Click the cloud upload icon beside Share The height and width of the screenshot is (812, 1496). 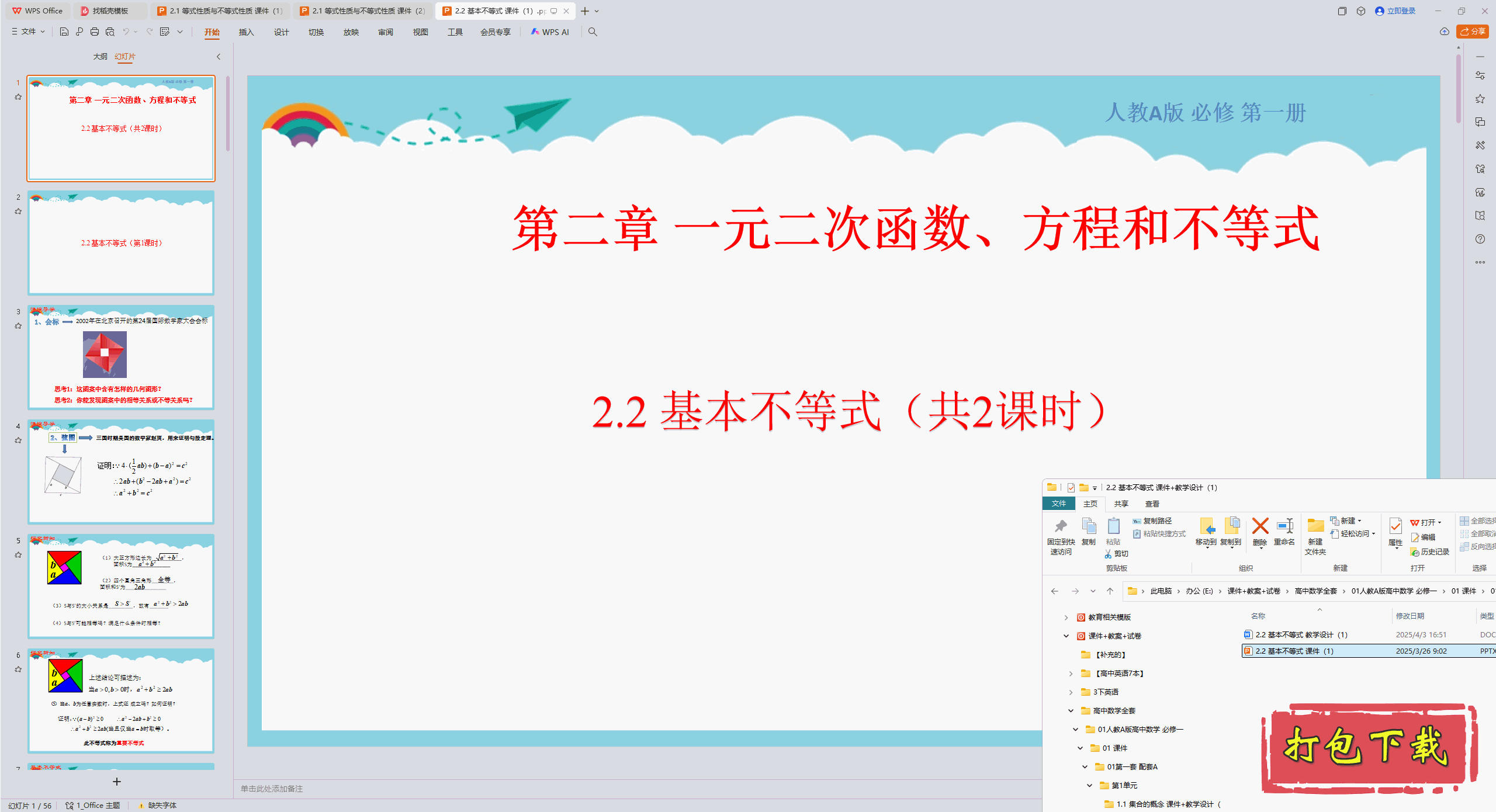(1445, 32)
